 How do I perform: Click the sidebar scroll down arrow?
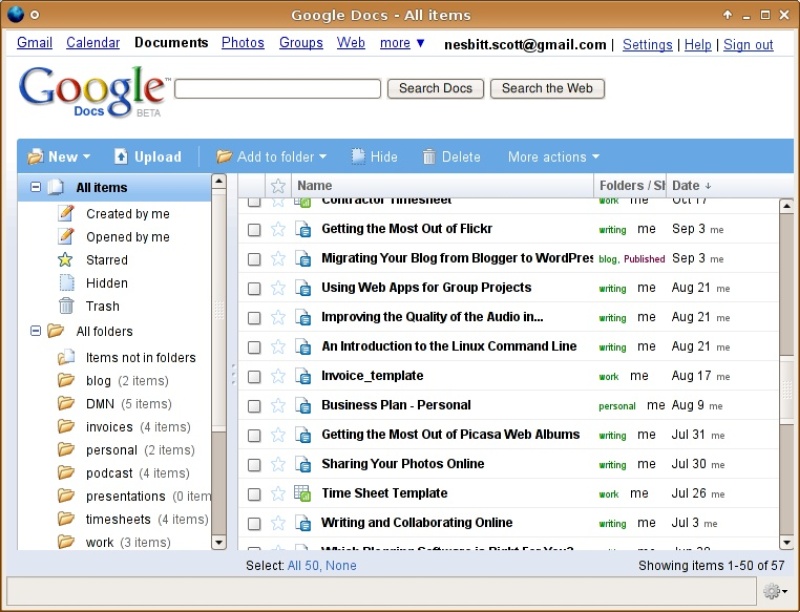point(218,542)
